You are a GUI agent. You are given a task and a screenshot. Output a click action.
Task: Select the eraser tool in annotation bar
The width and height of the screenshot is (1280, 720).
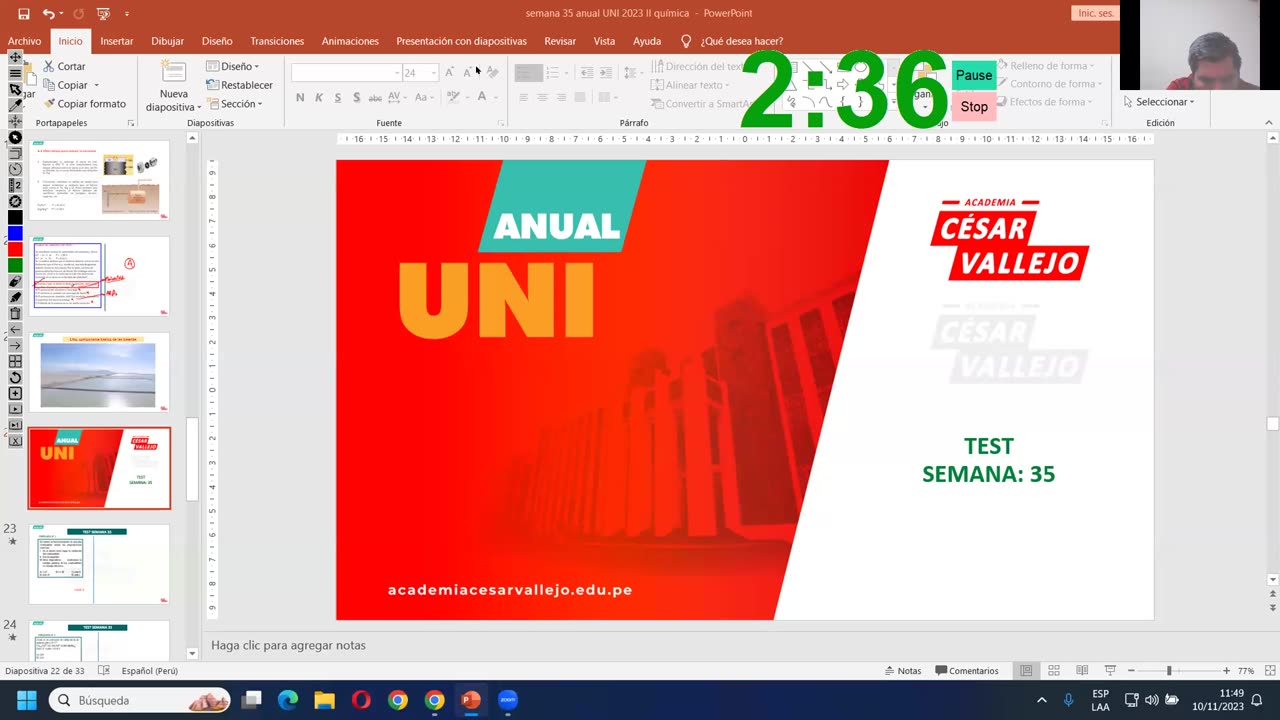(x=15, y=282)
